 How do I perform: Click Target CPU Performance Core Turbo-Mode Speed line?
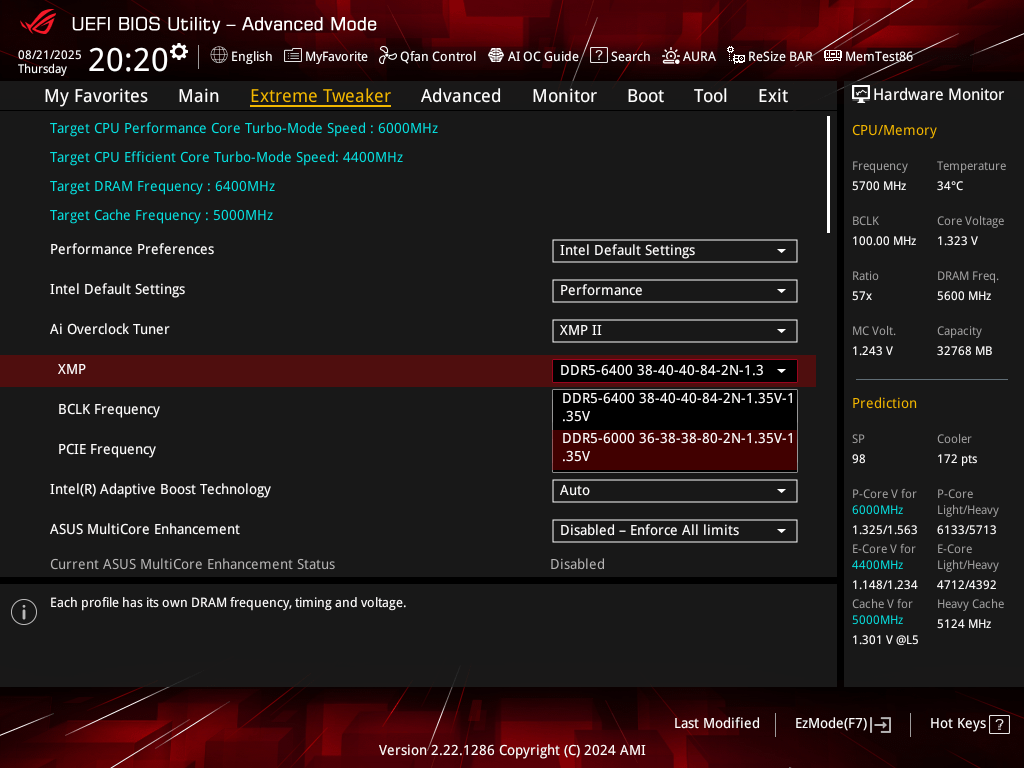pos(244,128)
